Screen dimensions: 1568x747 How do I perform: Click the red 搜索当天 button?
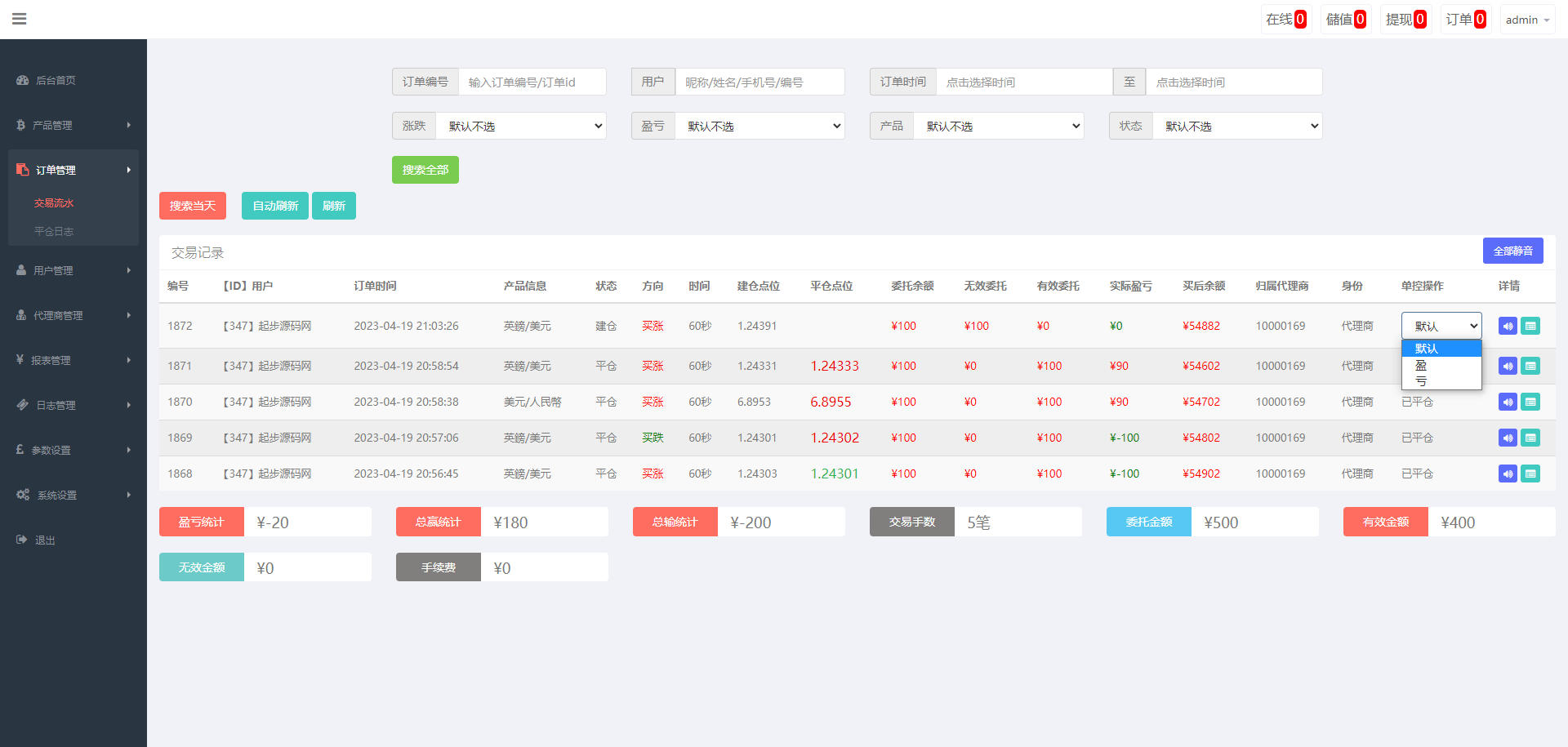(x=193, y=206)
